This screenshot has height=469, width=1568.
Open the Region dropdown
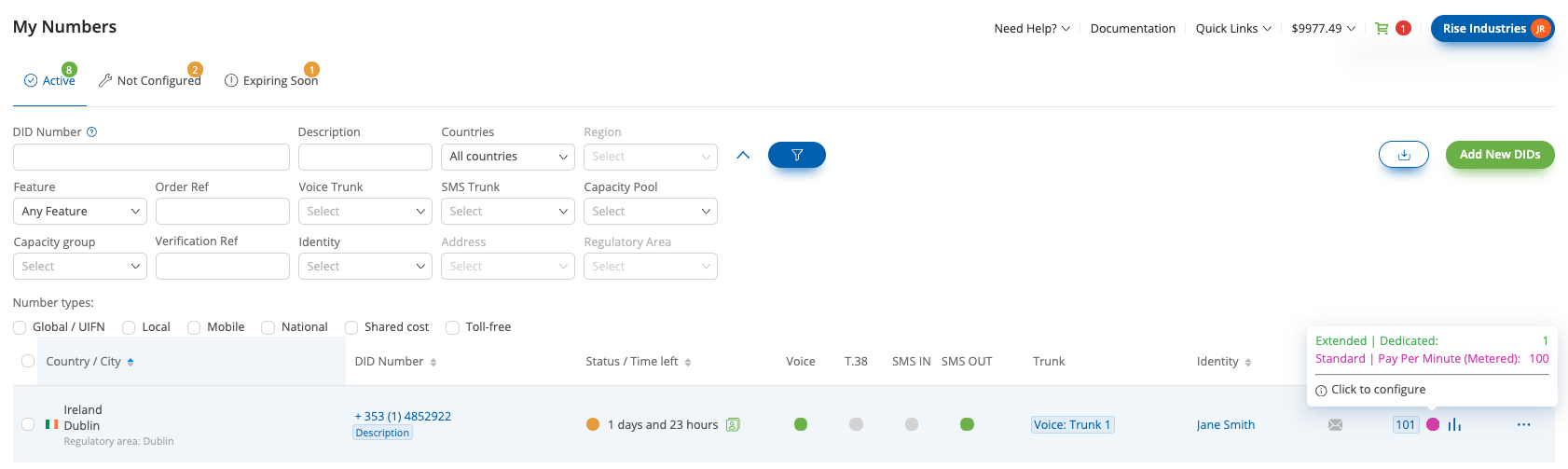click(651, 157)
